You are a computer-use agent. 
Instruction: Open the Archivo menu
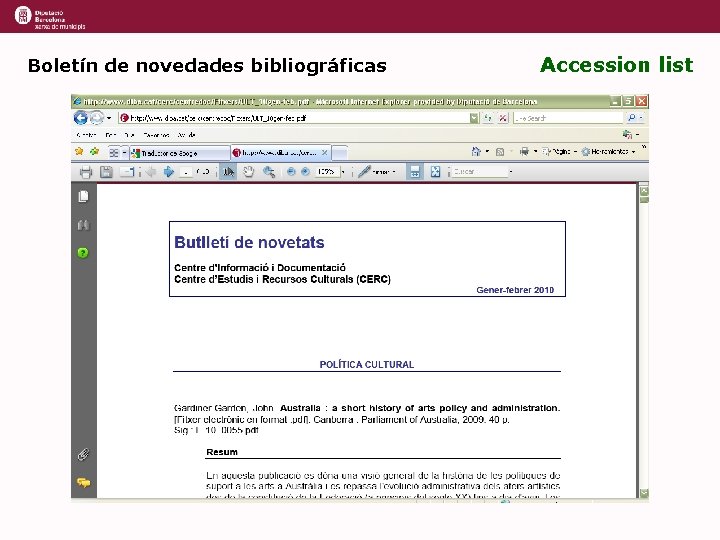coord(86,135)
